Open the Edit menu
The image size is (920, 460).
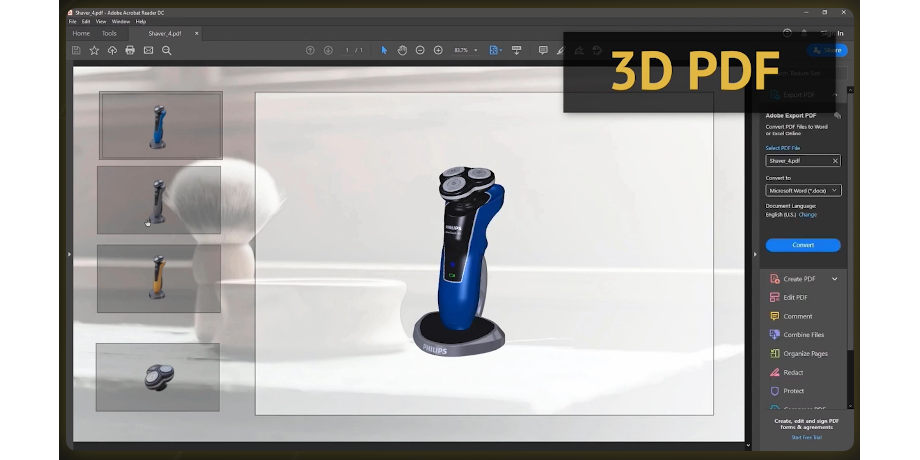pyautogui.click(x=86, y=22)
